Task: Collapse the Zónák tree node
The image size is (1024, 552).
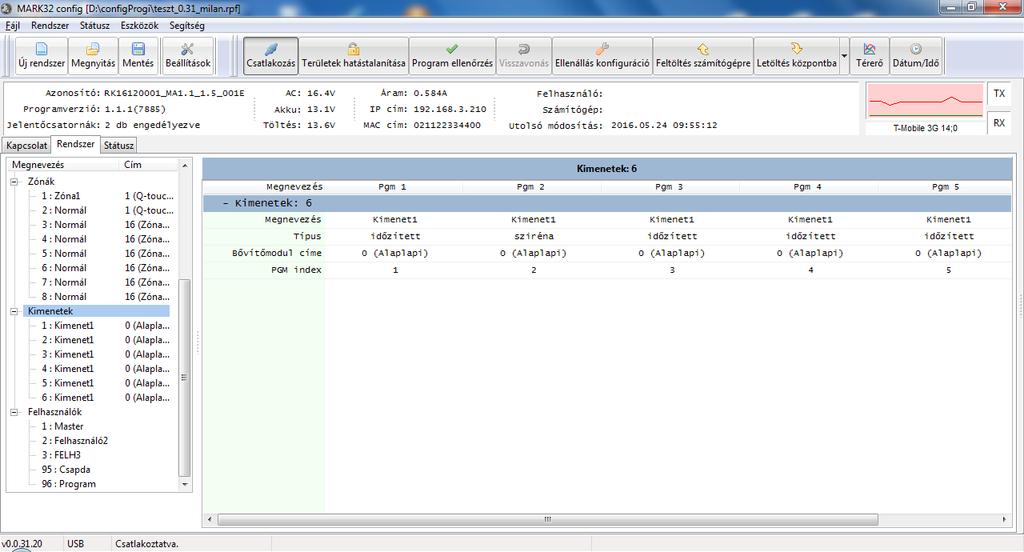Action: [x=14, y=182]
